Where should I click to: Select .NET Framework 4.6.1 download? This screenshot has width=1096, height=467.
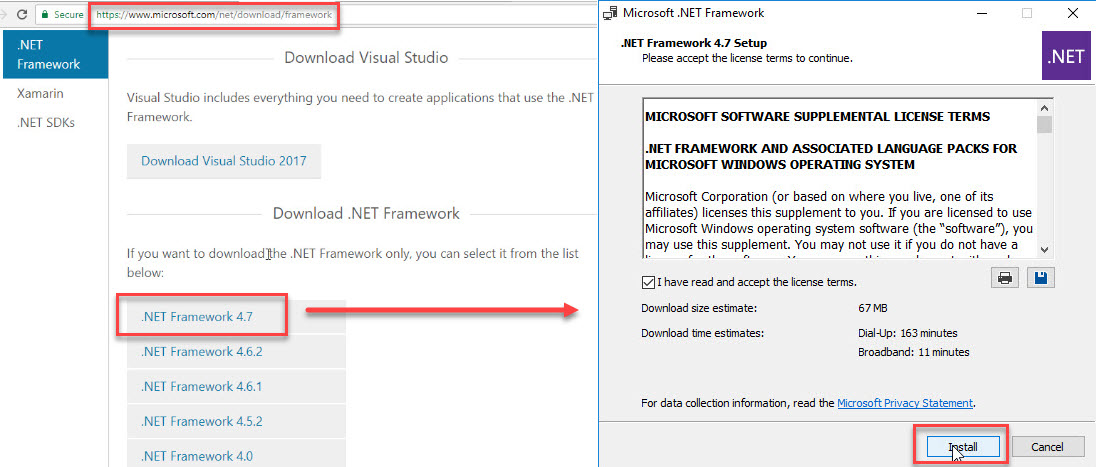(236, 387)
